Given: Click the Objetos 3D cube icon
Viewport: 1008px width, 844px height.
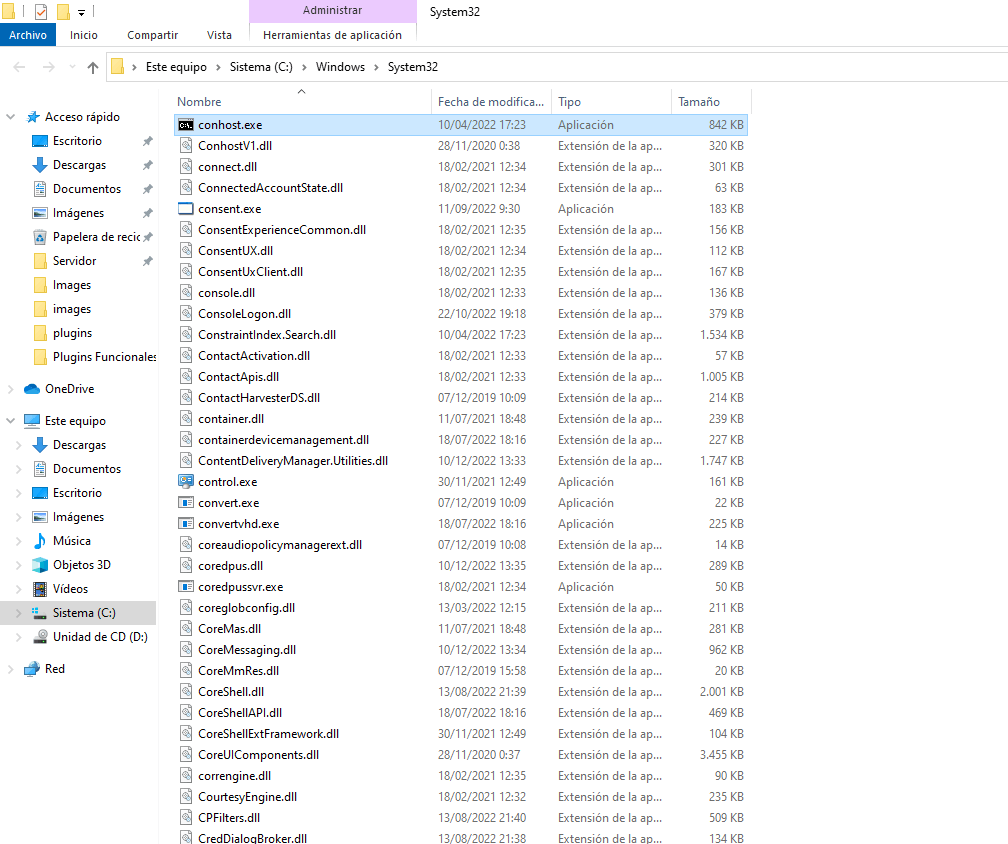Looking at the screenshot, I should coord(40,565).
